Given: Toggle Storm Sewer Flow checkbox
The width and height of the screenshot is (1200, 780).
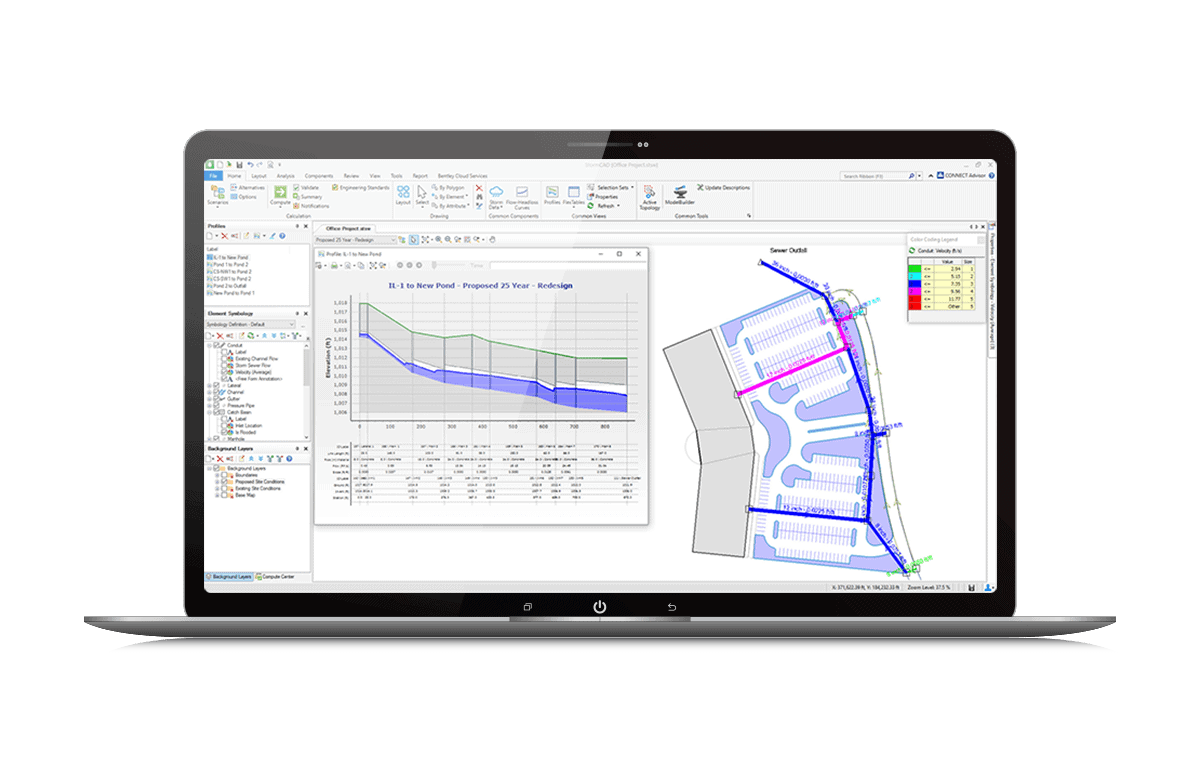Looking at the screenshot, I should pos(224,365).
